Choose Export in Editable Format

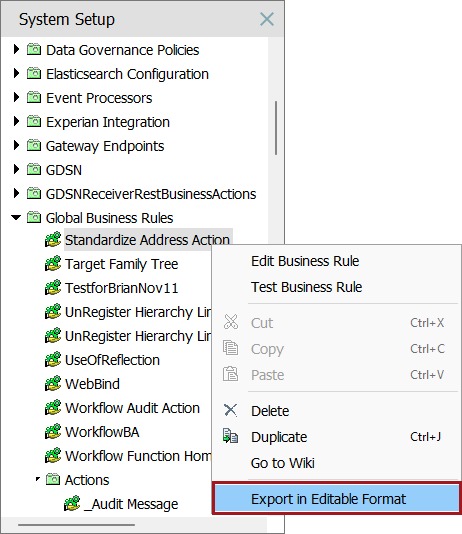coord(337,499)
